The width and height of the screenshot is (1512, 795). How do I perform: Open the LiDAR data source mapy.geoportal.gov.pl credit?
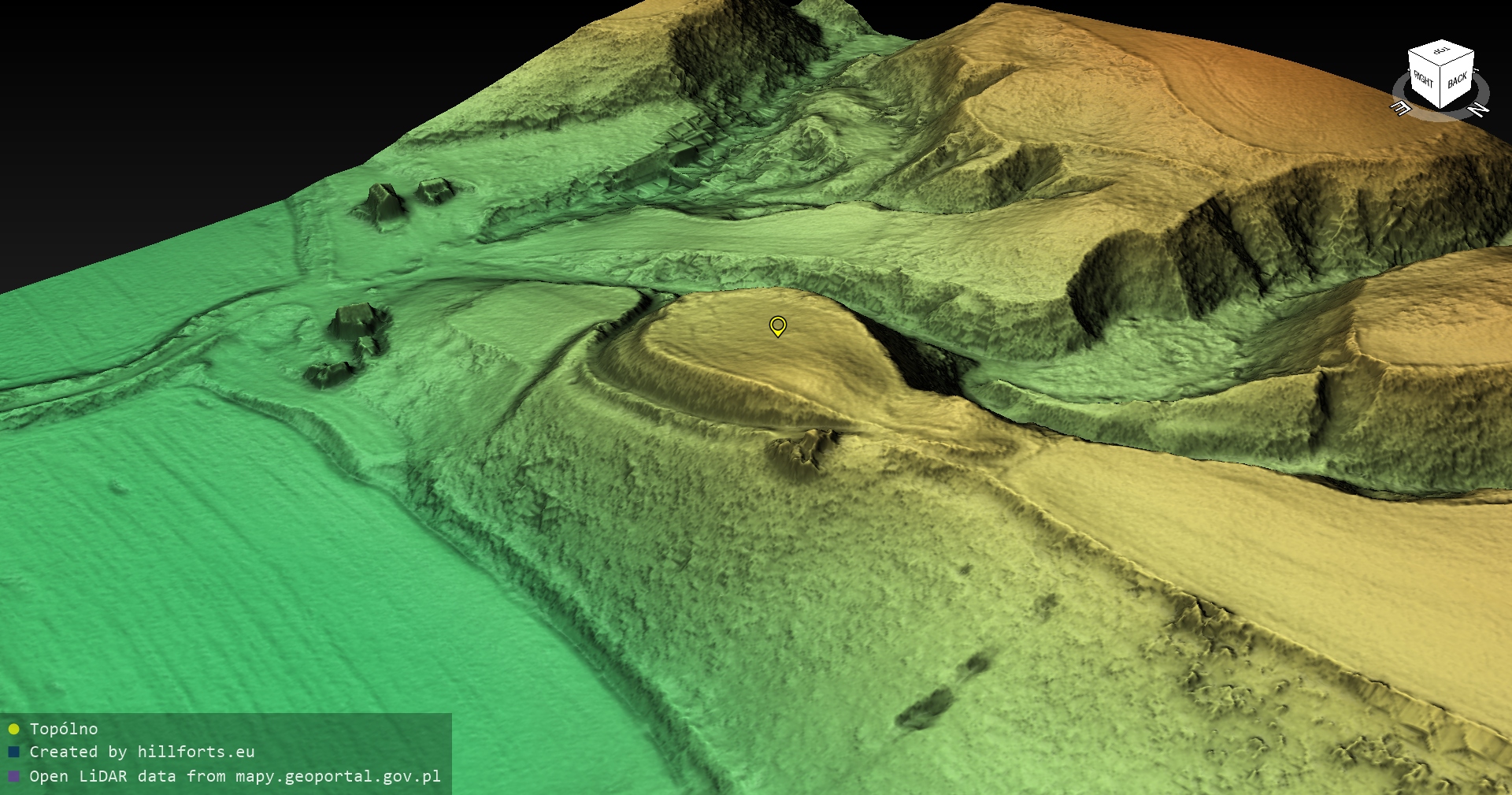tap(235, 776)
